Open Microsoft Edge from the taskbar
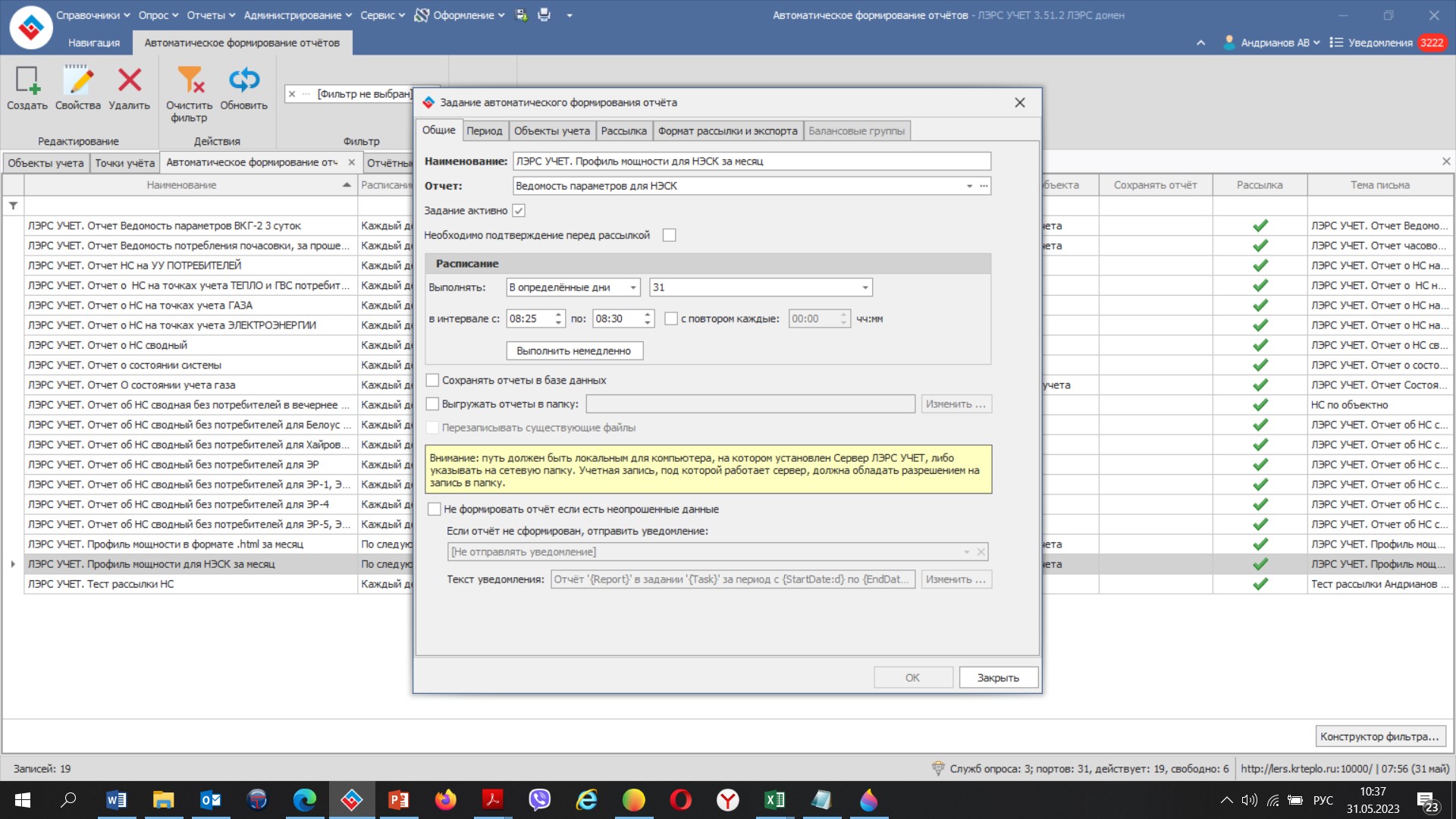The height and width of the screenshot is (819, 1456). point(304,800)
